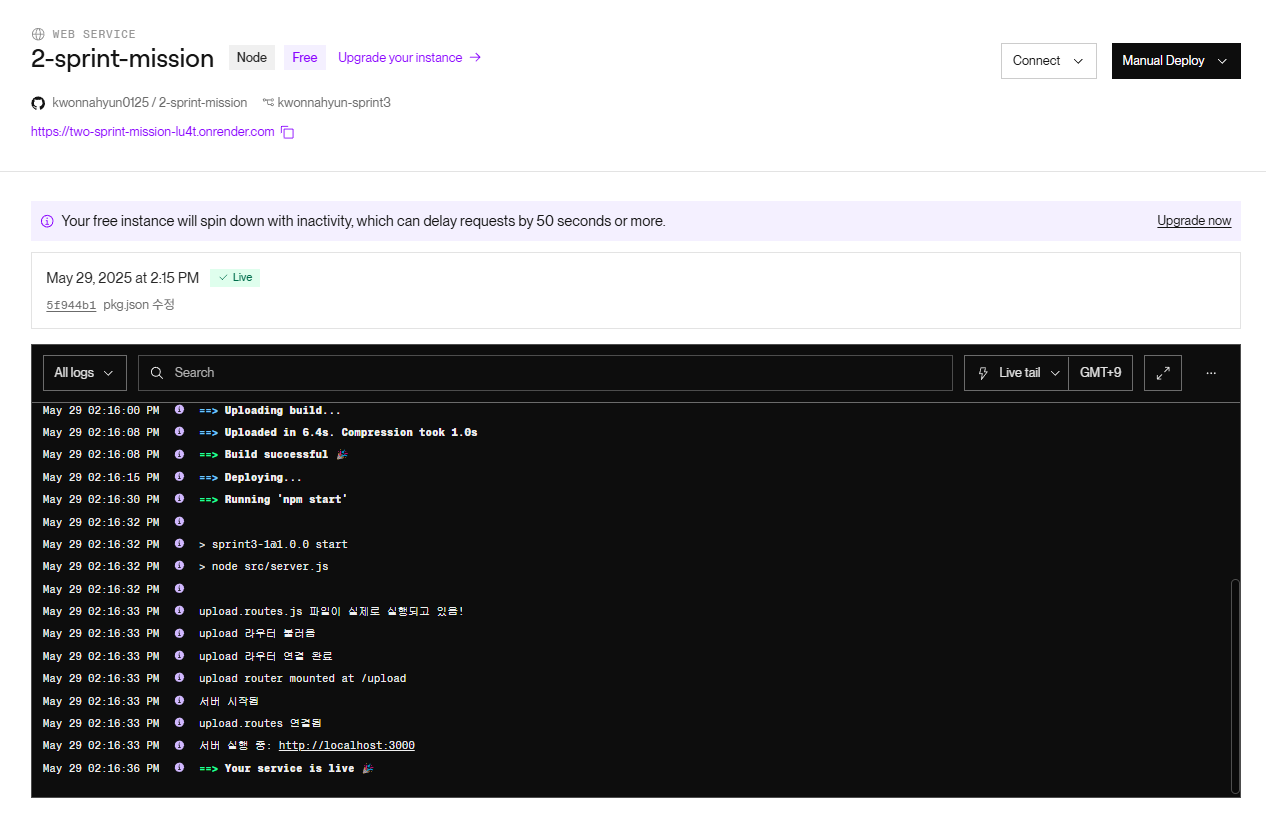Click info icon on Uploaded in 6.4s row
1266x813 pixels.
point(179,432)
